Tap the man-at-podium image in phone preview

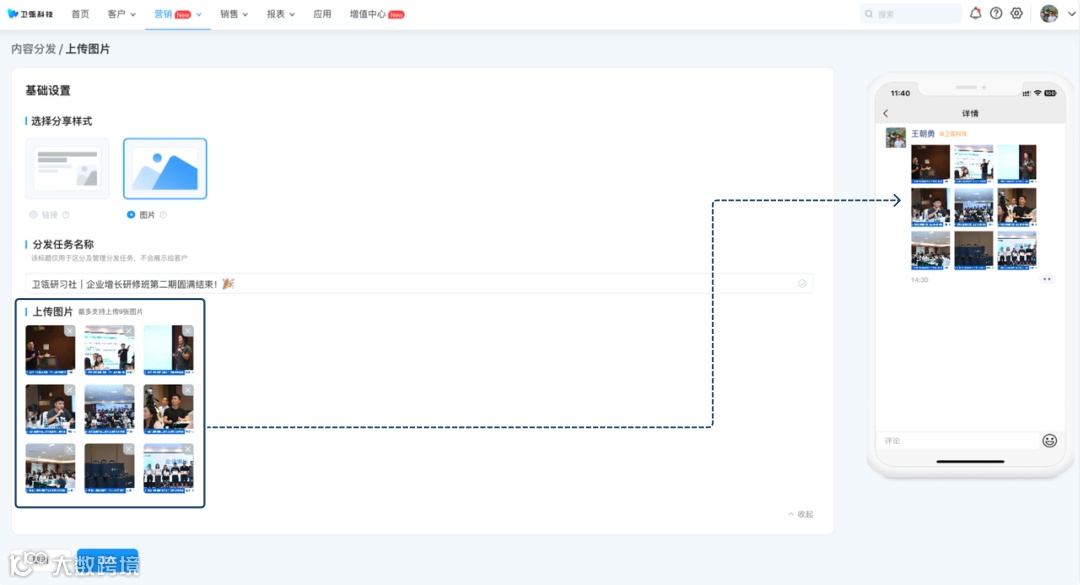[x=931, y=163]
